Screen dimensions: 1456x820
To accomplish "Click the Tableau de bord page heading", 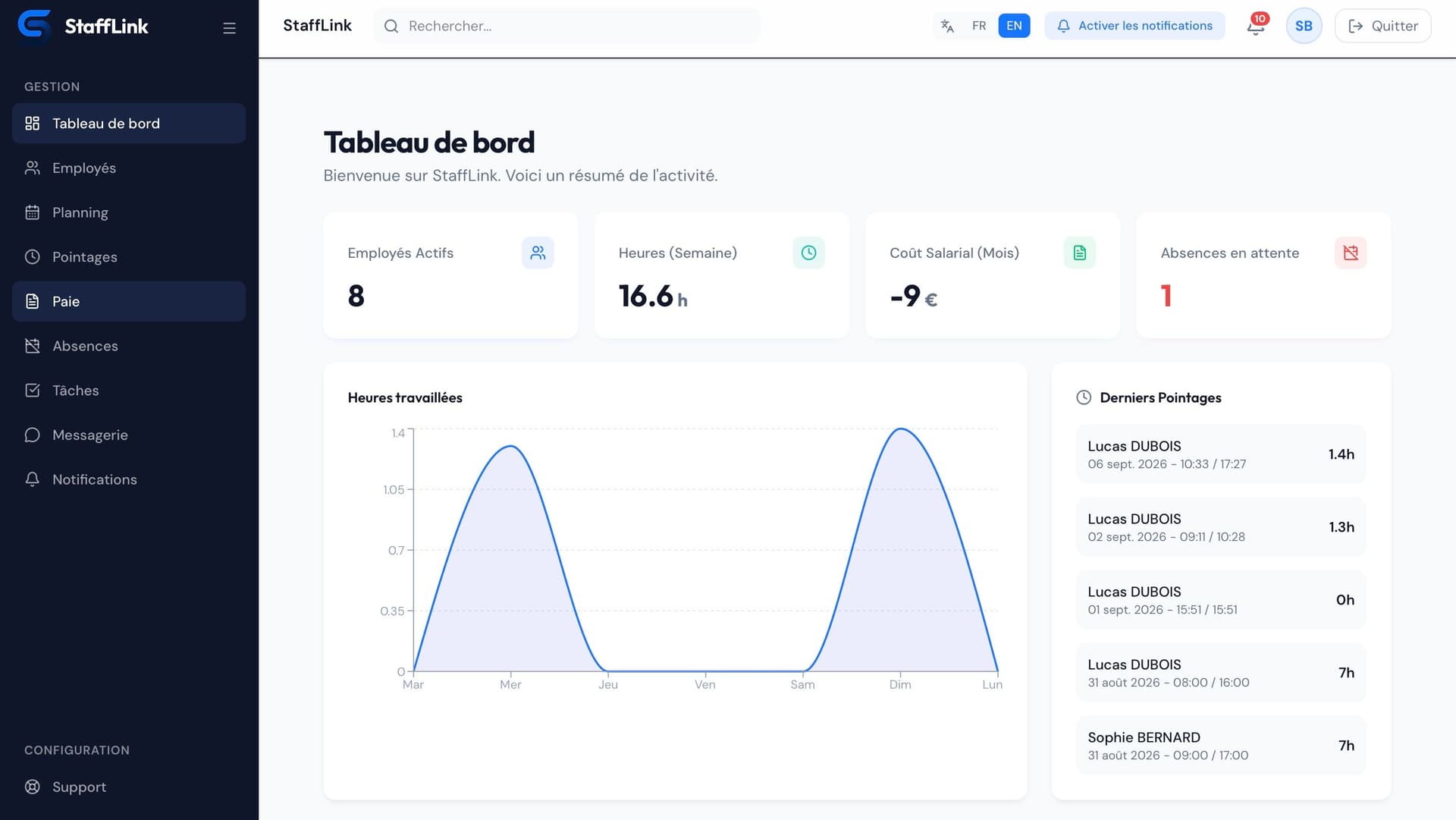I will pos(429,142).
